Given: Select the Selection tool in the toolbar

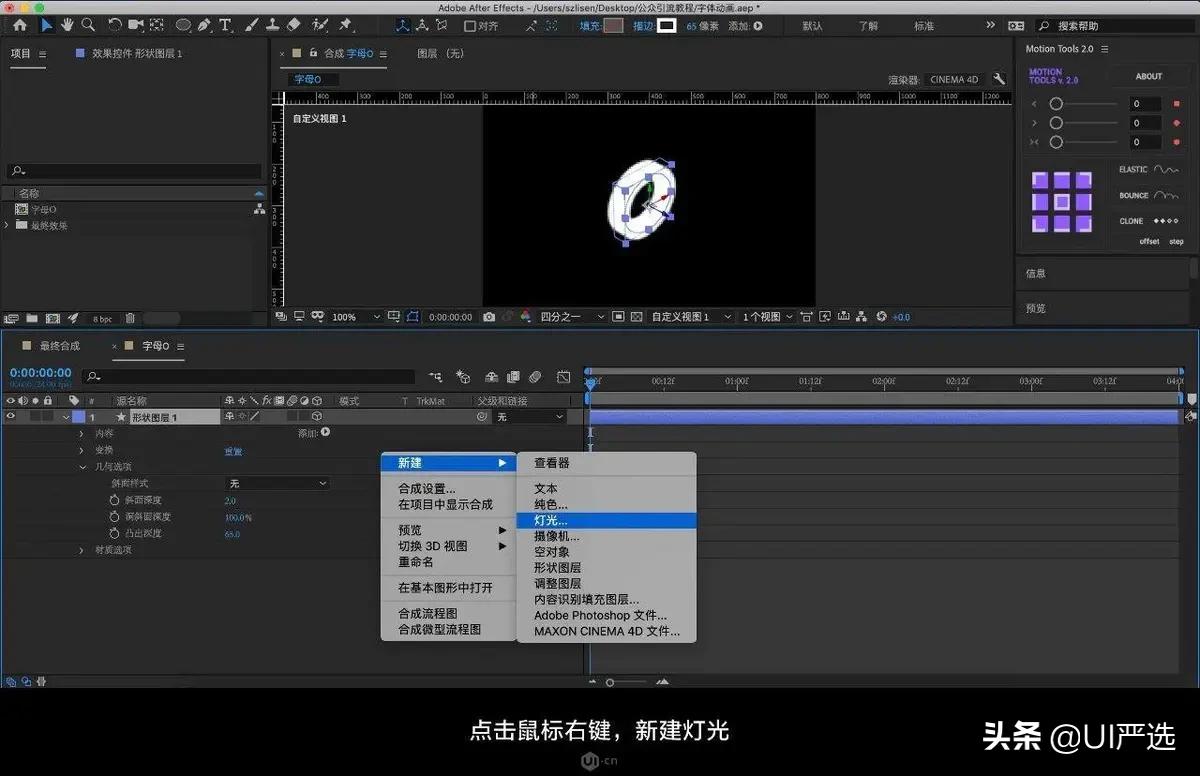Looking at the screenshot, I should click(x=45, y=25).
